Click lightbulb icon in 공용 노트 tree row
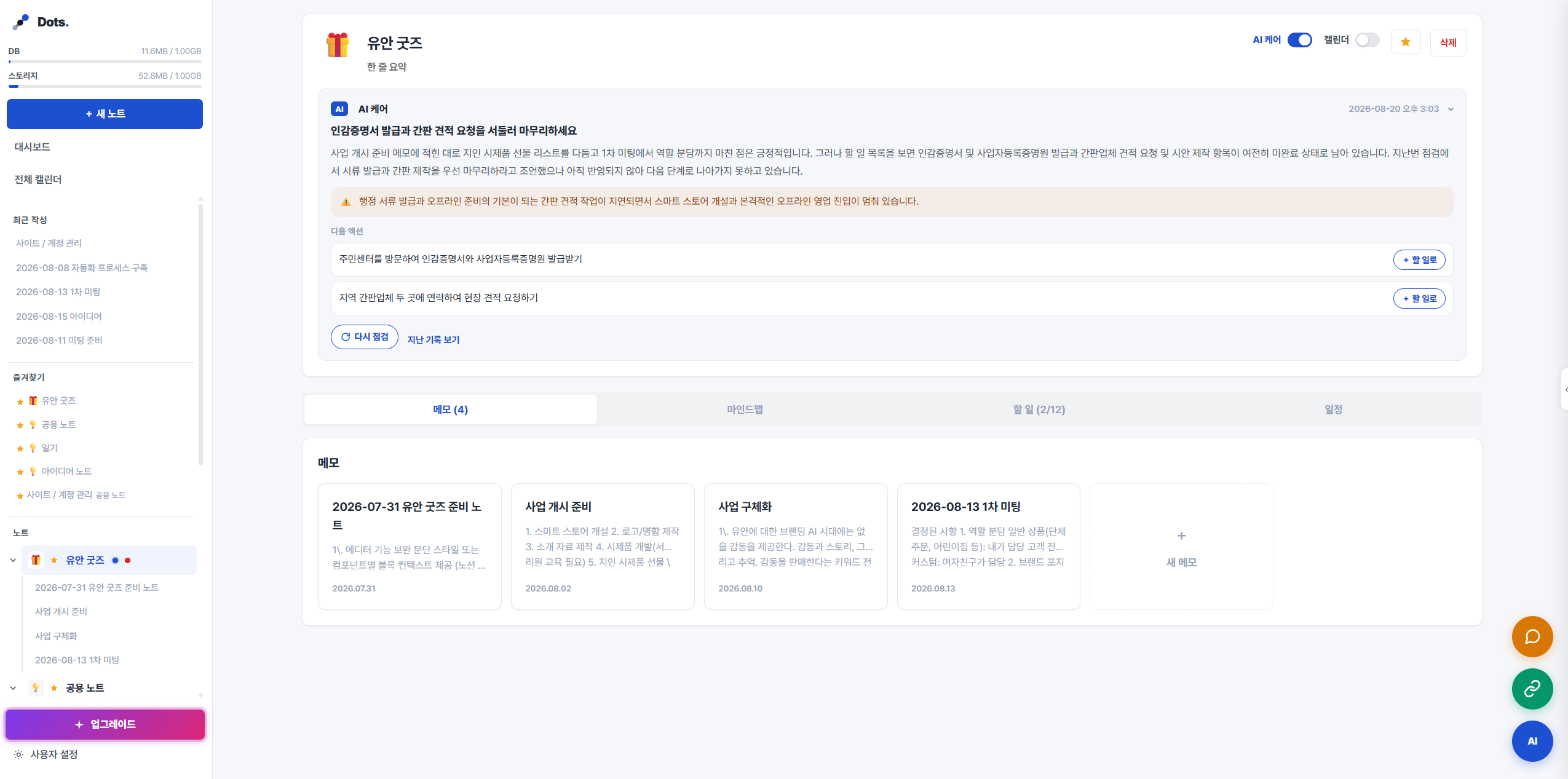The width and height of the screenshot is (1568, 779). tap(36, 688)
